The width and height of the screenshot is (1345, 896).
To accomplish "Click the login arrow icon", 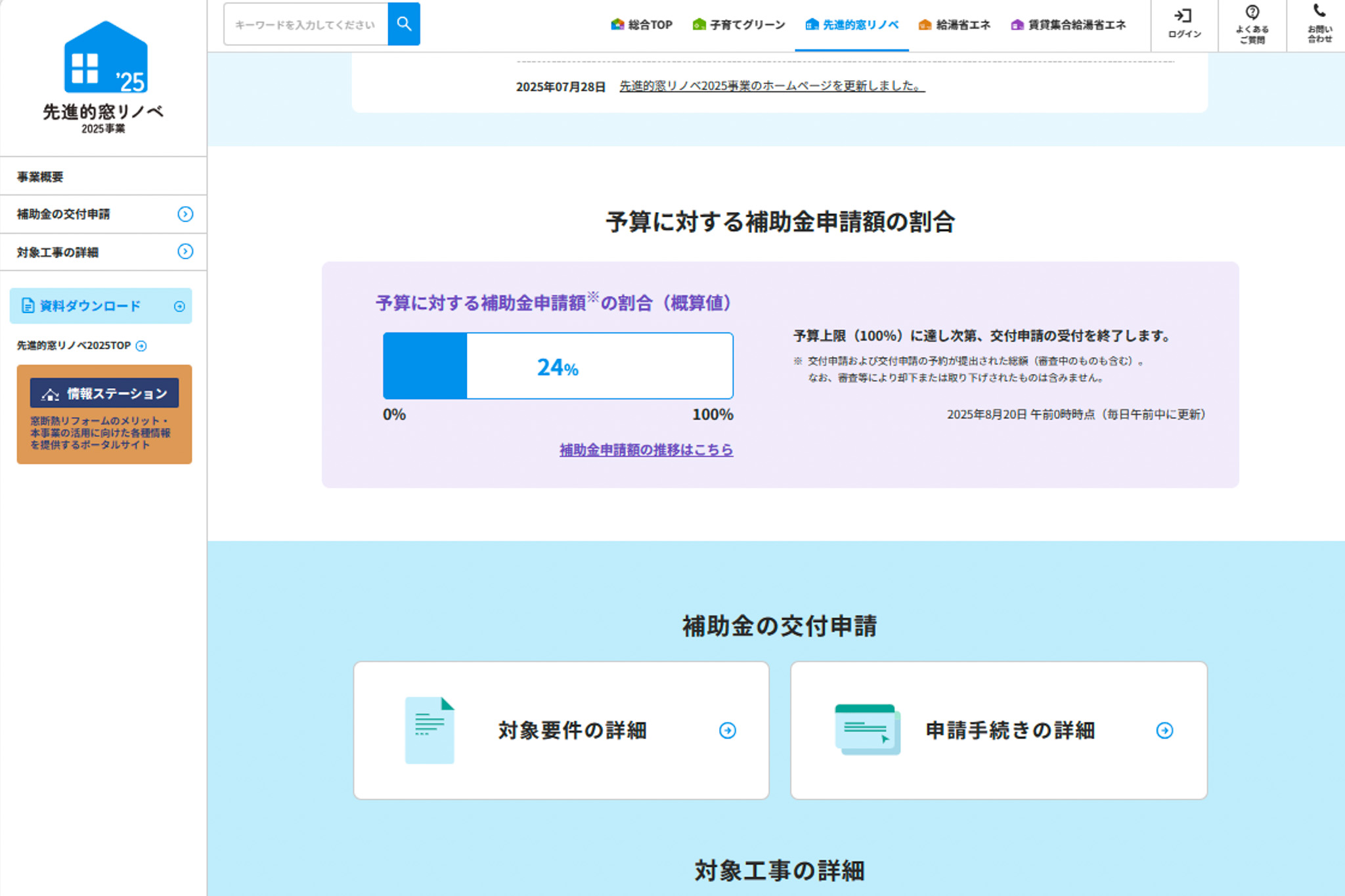I will coord(1183,16).
